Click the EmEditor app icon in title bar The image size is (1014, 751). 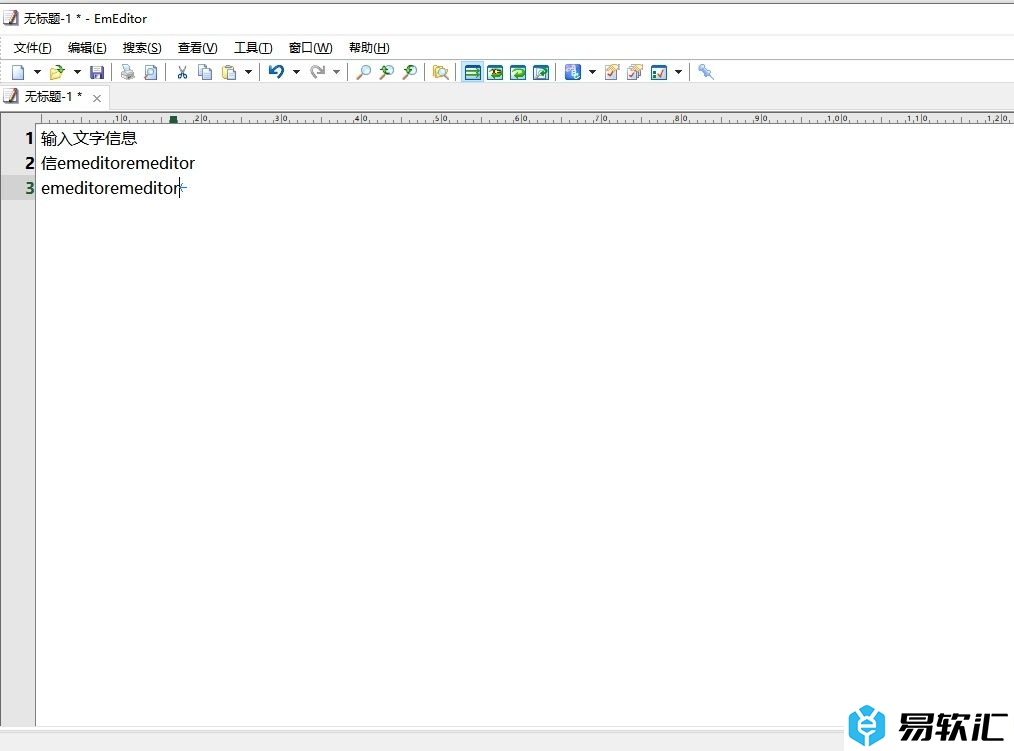tap(11, 18)
